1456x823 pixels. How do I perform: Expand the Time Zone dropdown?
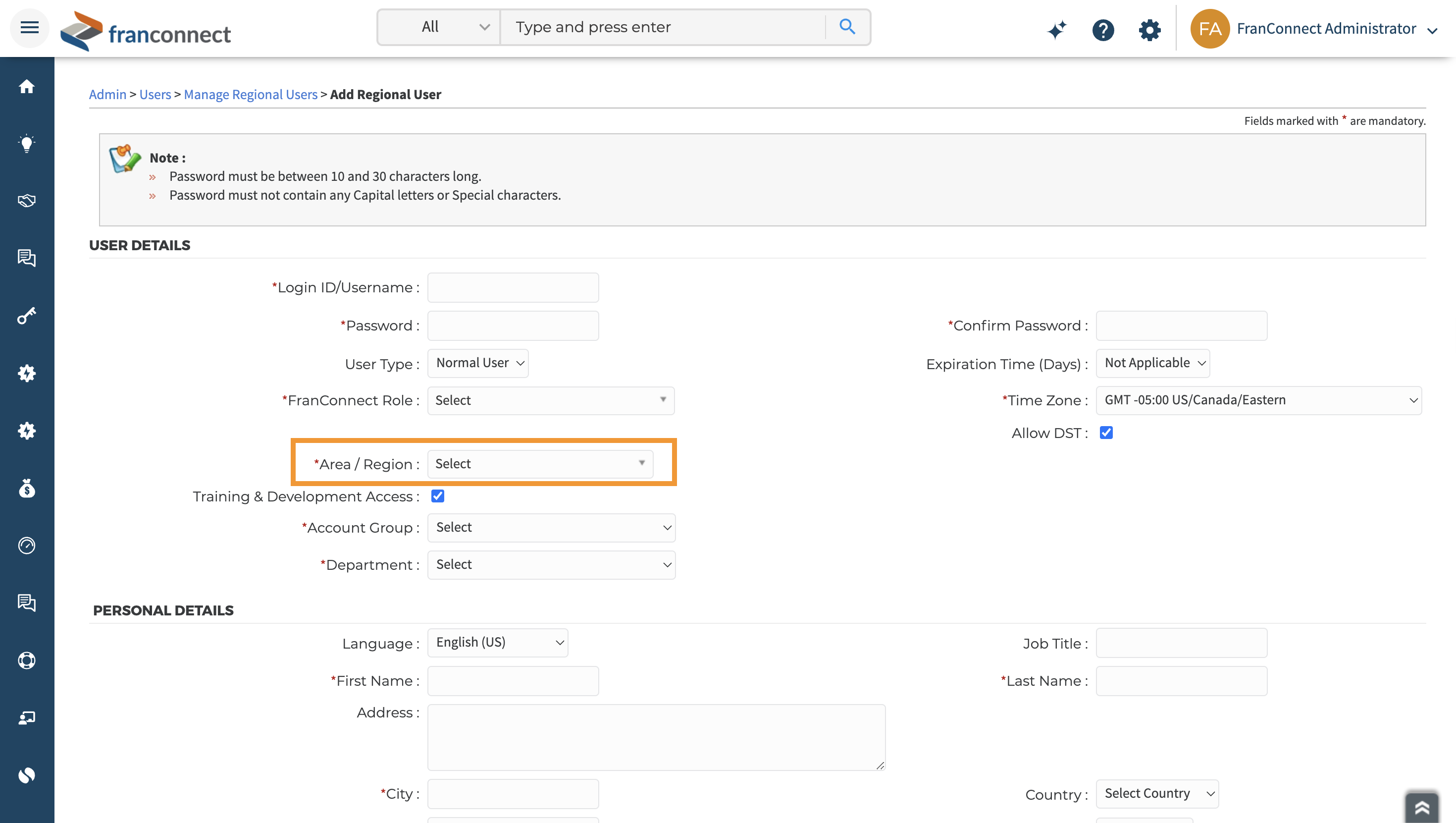click(1259, 400)
